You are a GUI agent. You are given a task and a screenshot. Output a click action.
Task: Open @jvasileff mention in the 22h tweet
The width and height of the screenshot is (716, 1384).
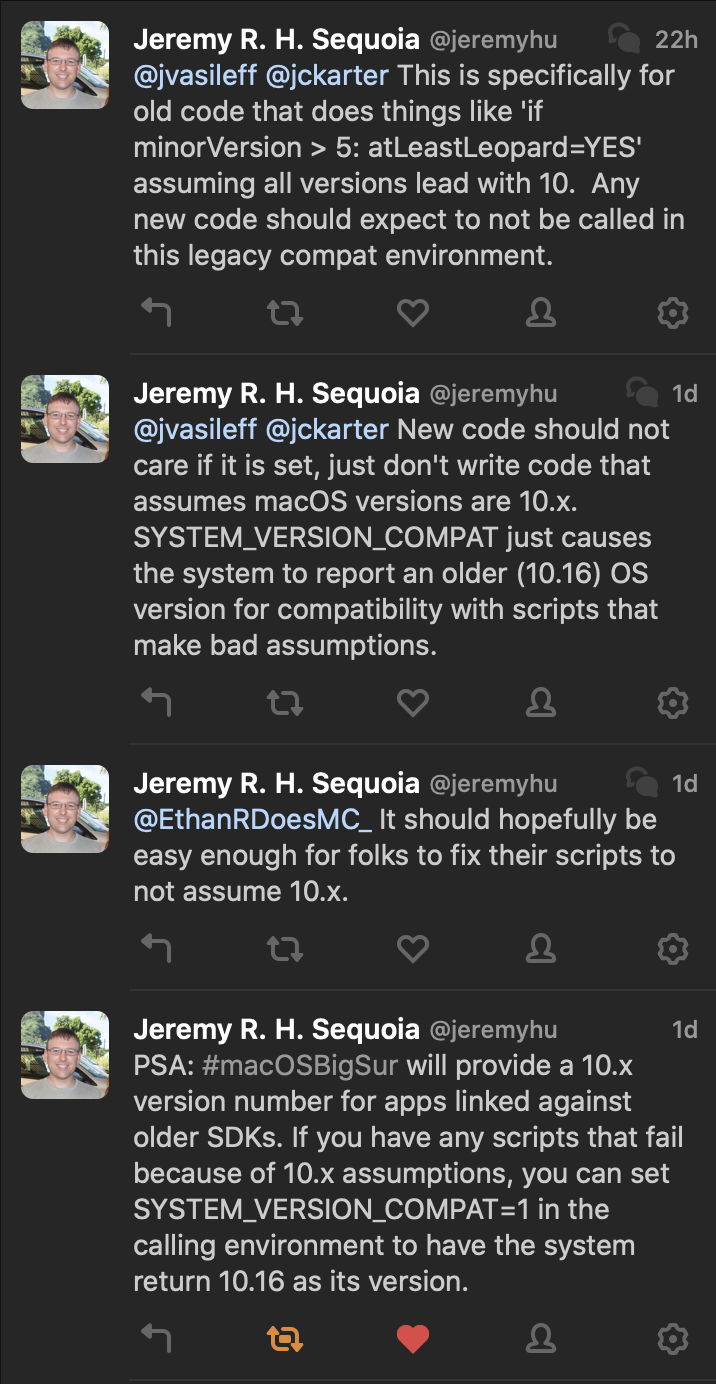[195, 76]
